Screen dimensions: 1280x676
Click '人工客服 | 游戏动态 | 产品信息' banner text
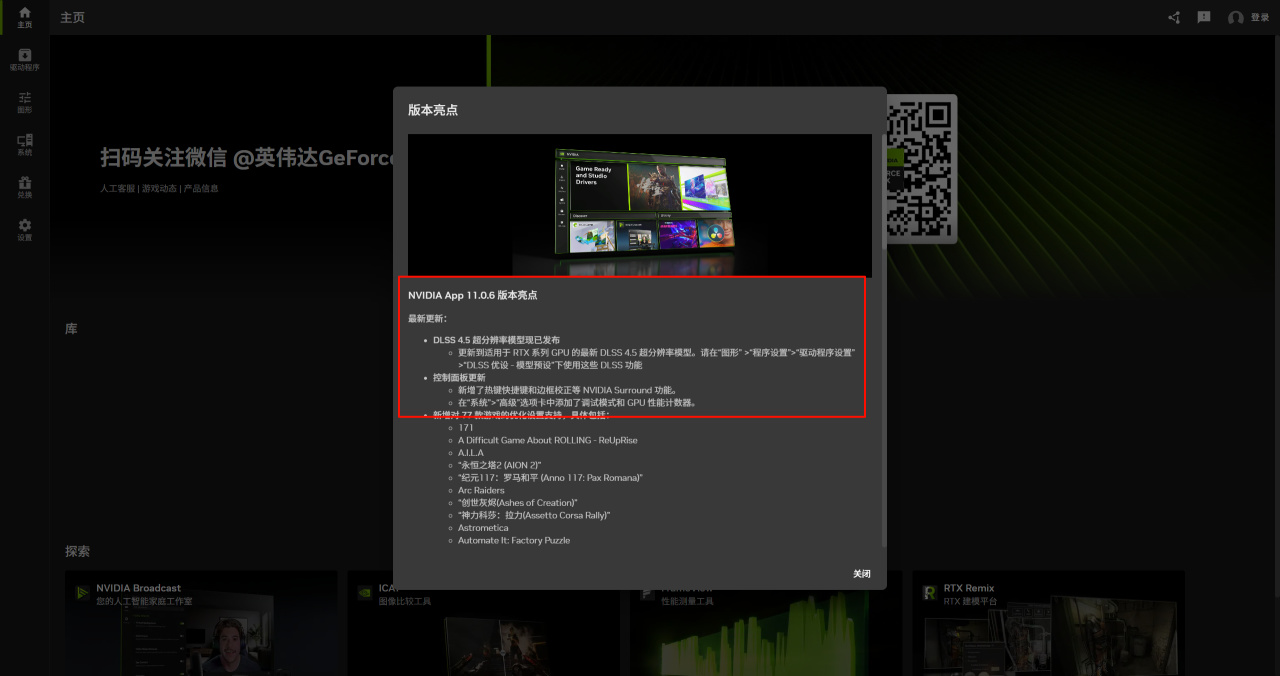(159, 188)
